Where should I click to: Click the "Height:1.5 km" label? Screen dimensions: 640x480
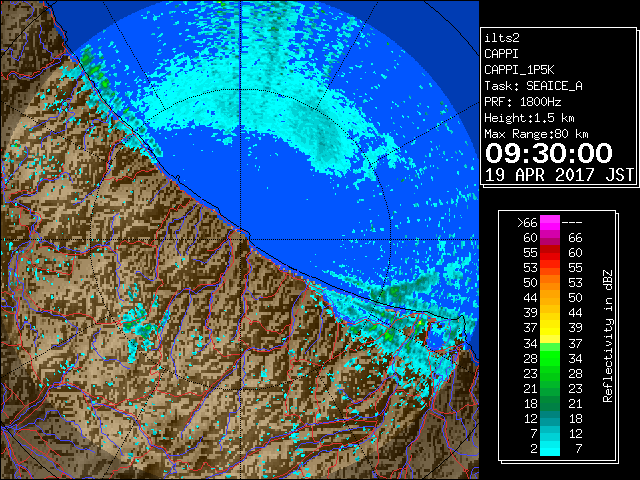pos(529,118)
